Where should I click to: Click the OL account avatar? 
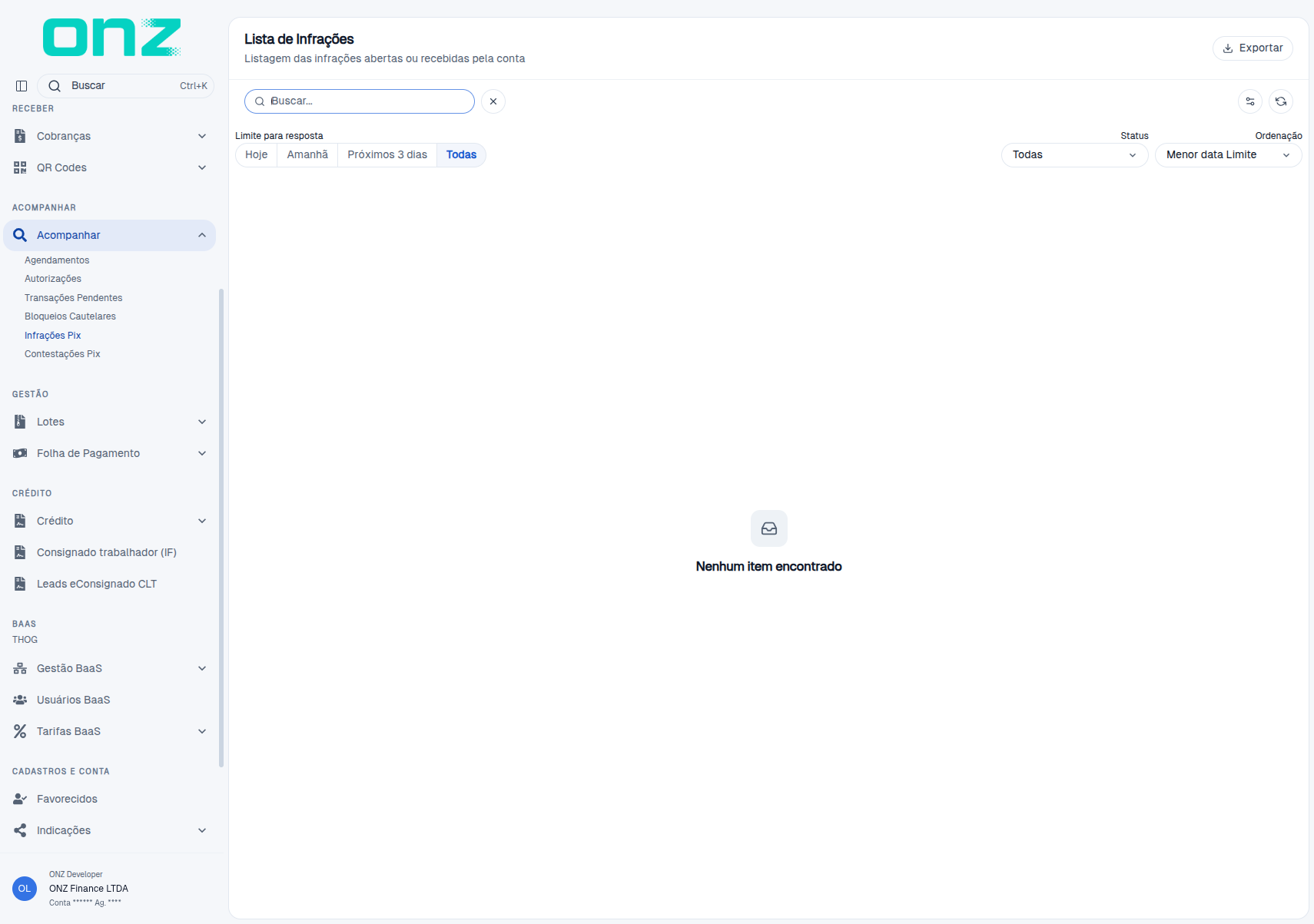(x=25, y=889)
